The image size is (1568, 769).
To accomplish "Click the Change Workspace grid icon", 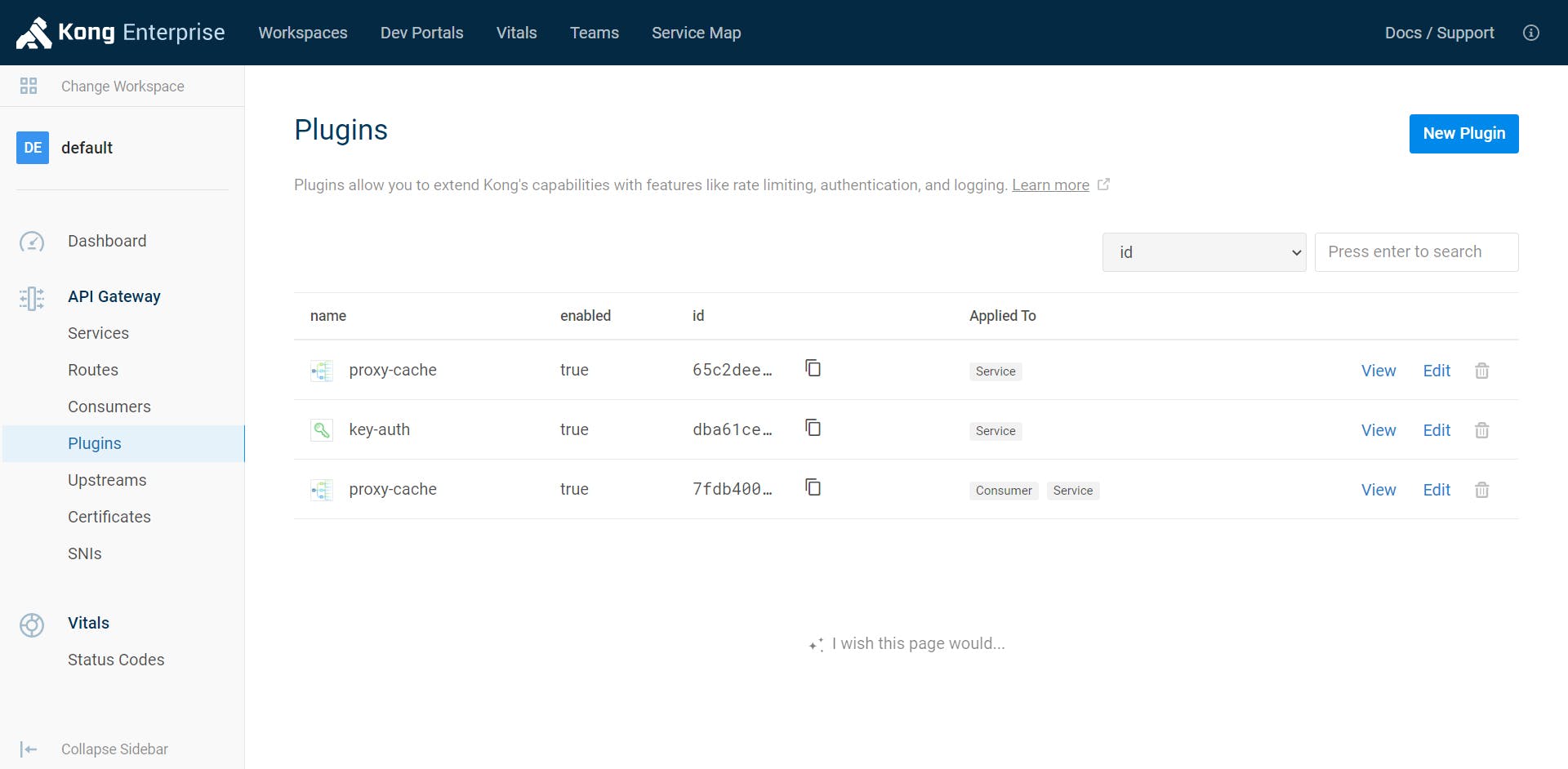I will (29, 86).
